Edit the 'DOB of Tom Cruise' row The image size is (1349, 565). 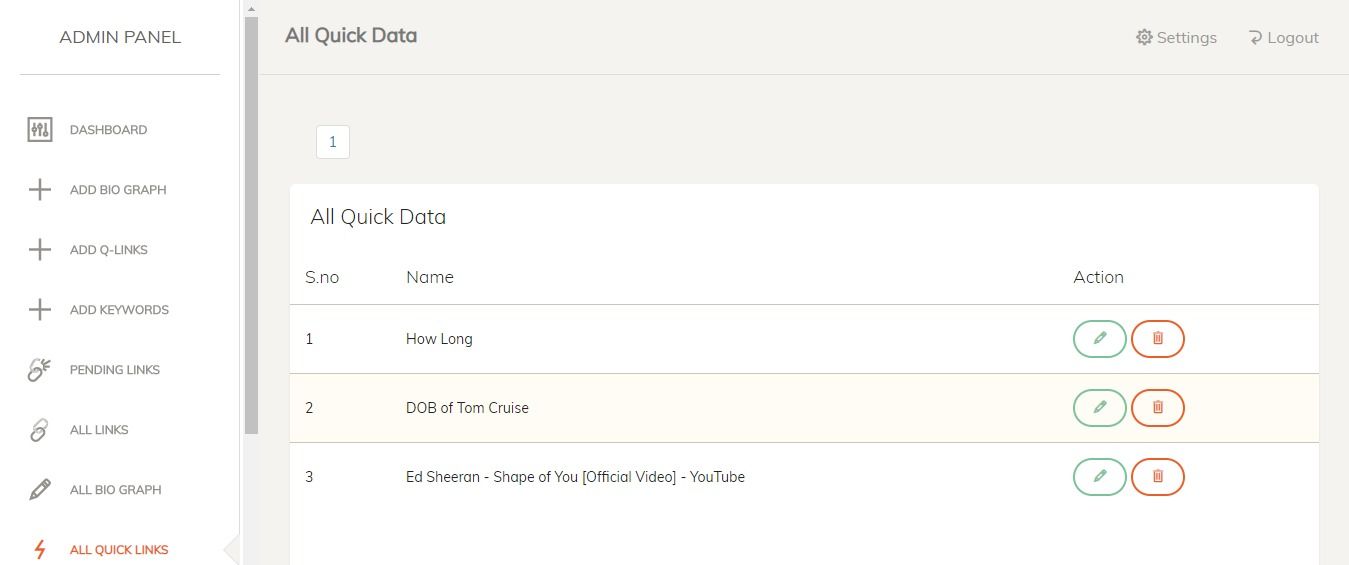tap(1100, 408)
